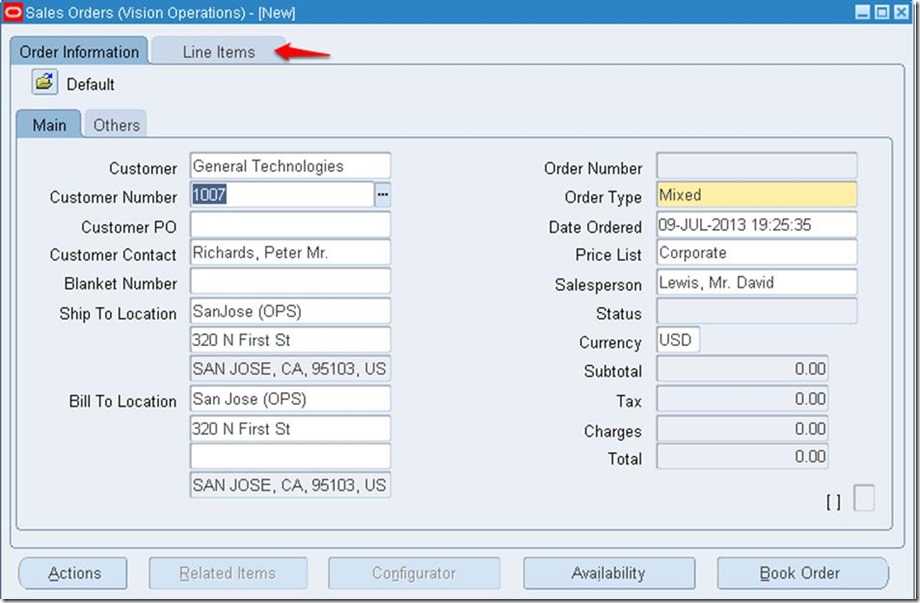Click the empty Bill To address line field
The image size is (920, 603).
click(290, 456)
